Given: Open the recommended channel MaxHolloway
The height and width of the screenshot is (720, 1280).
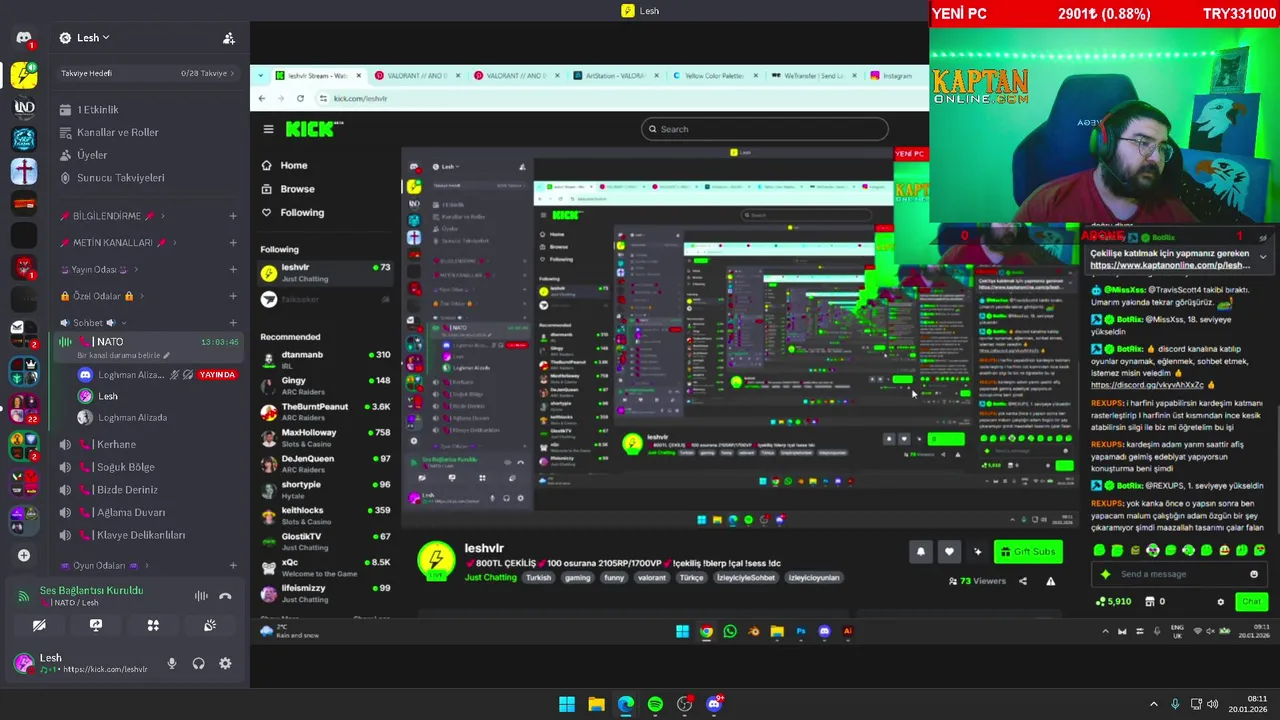Looking at the screenshot, I should [325, 437].
